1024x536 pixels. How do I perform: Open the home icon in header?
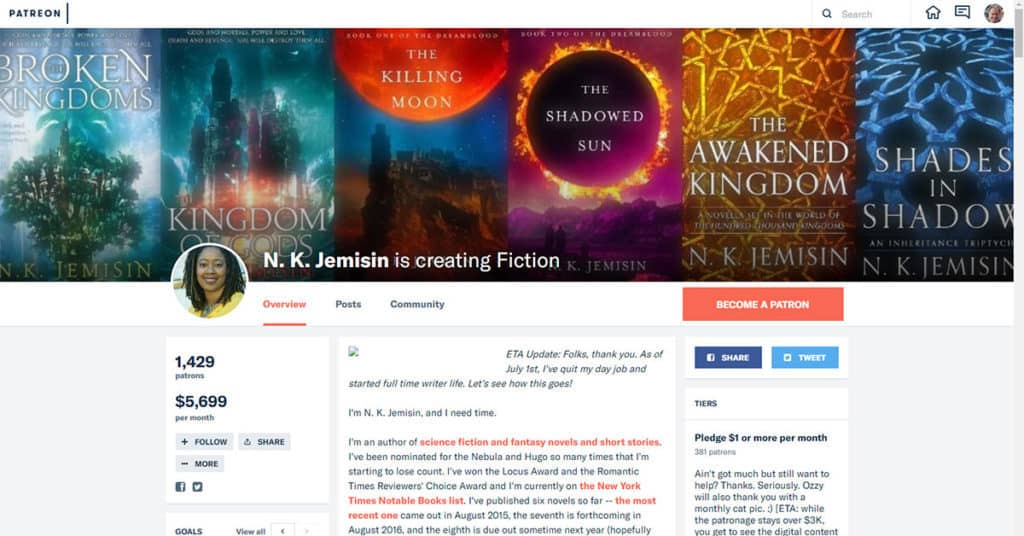pos(933,12)
